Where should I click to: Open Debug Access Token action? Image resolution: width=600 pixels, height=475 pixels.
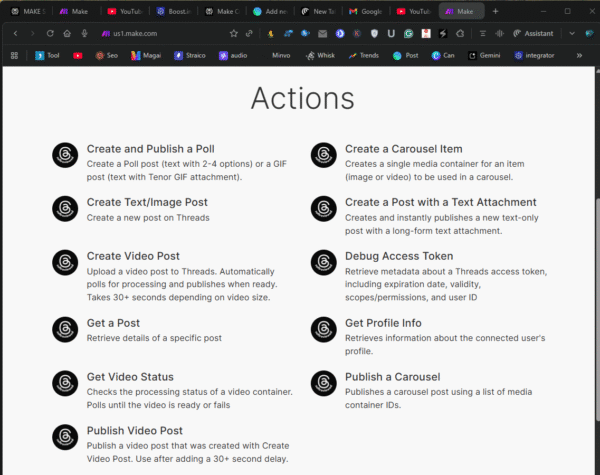pos(399,256)
